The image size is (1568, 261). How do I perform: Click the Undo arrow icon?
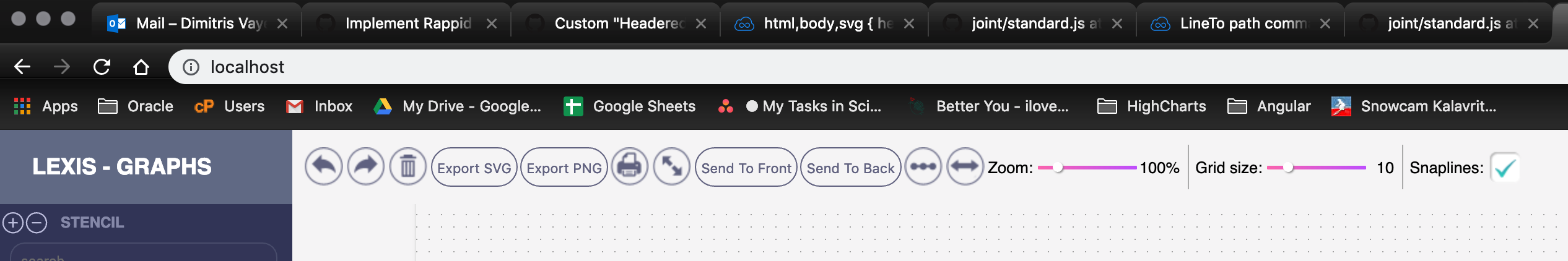(x=323, y=167)
